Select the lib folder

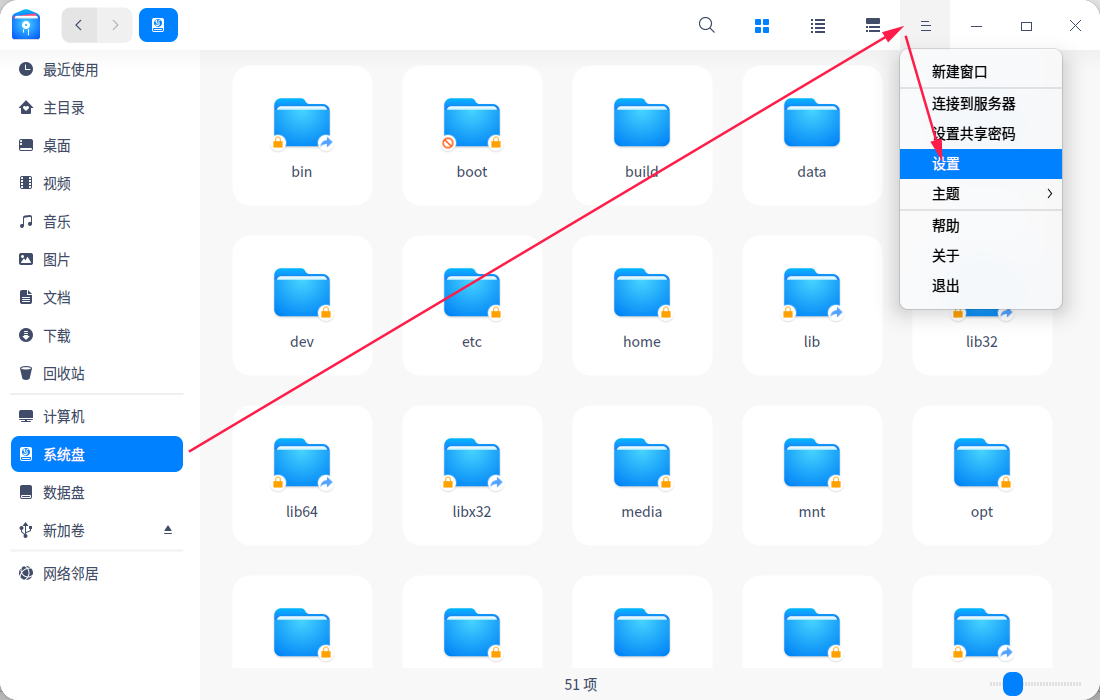(x=812, y=306)
